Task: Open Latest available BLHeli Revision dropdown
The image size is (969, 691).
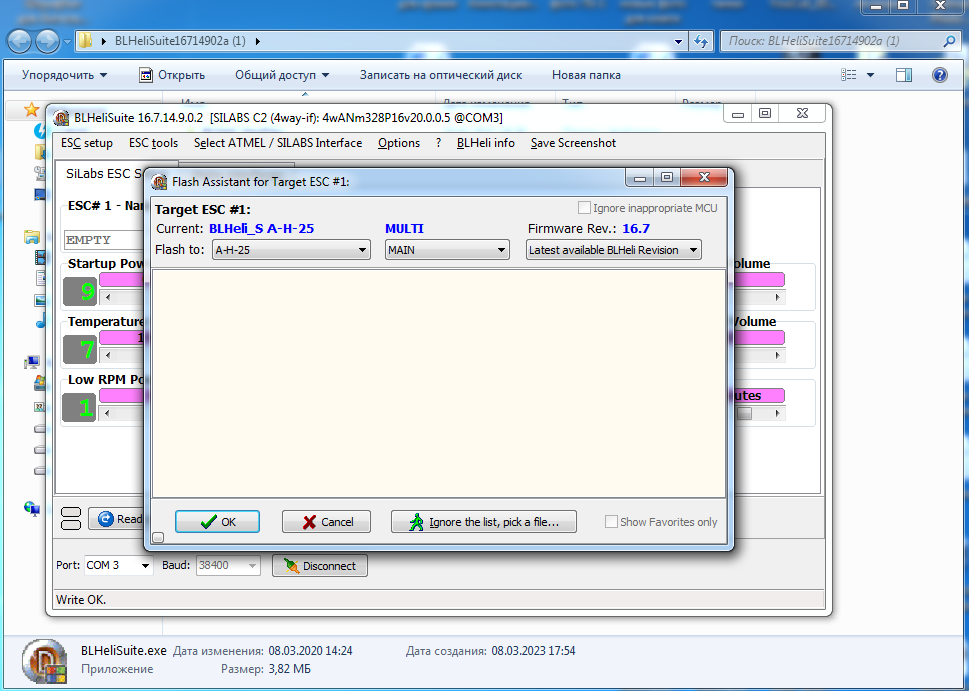Action: (613, 250)
